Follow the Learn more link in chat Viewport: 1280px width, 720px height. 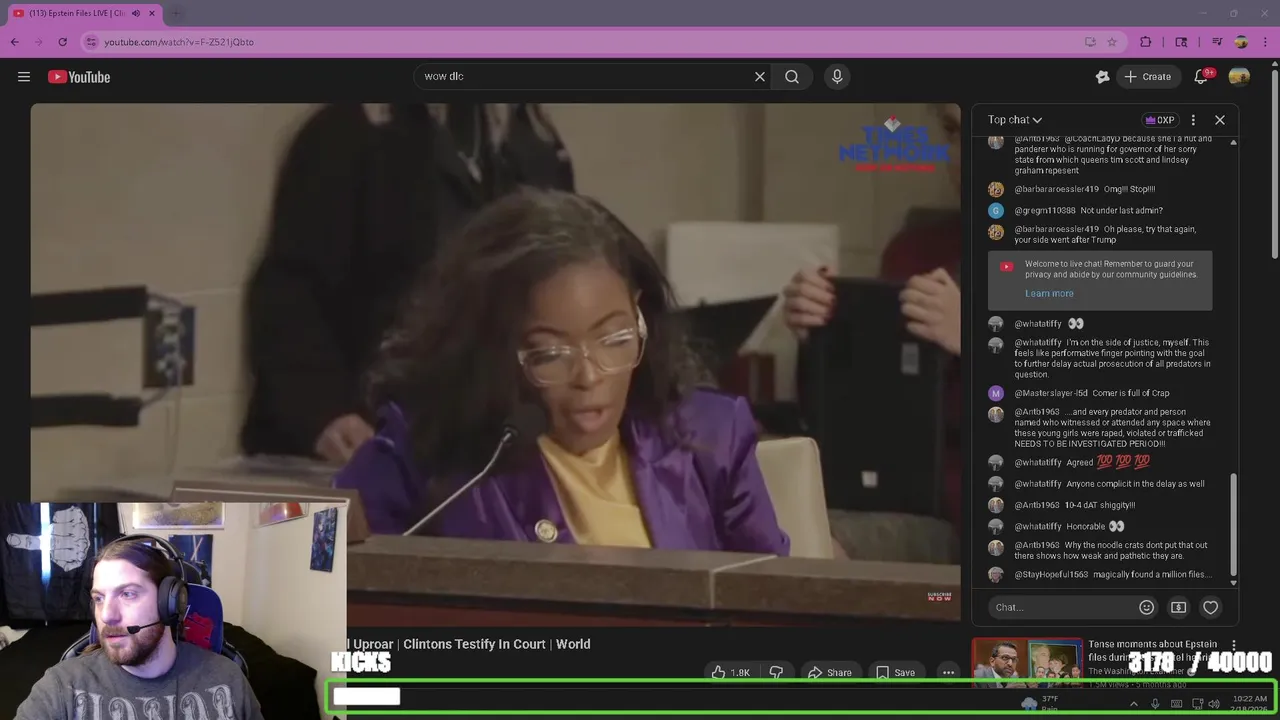pyautogui.click(x=1049, y=293)
